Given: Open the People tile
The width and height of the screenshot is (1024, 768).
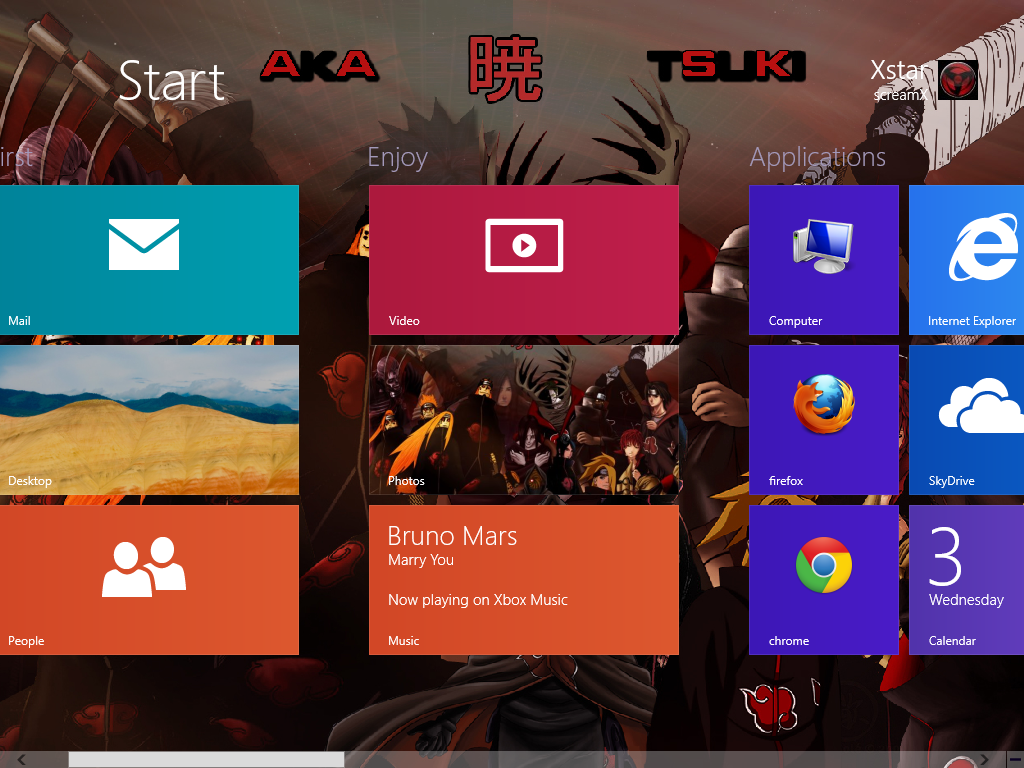Looking at the screenshot, I should [x=149, y=580].
